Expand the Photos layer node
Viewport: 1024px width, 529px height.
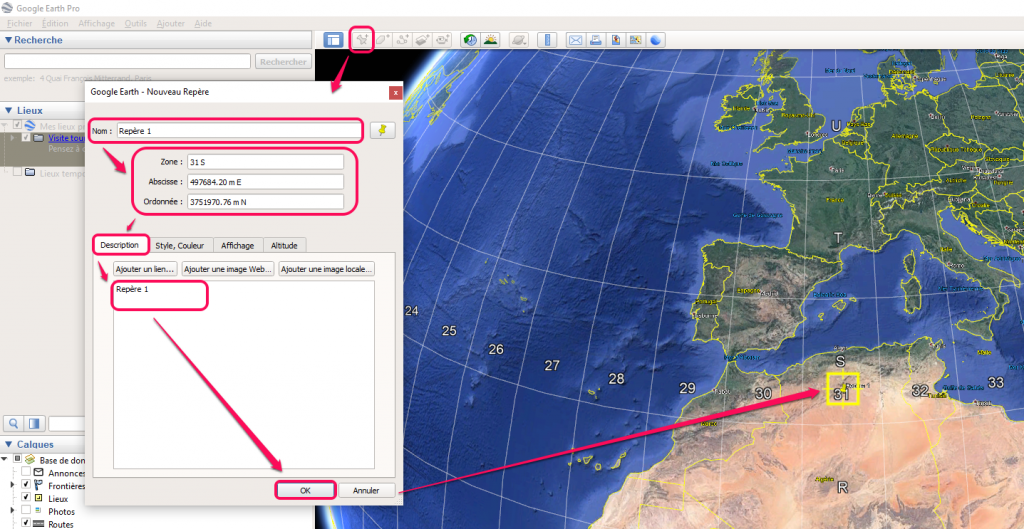click(13, 511)
